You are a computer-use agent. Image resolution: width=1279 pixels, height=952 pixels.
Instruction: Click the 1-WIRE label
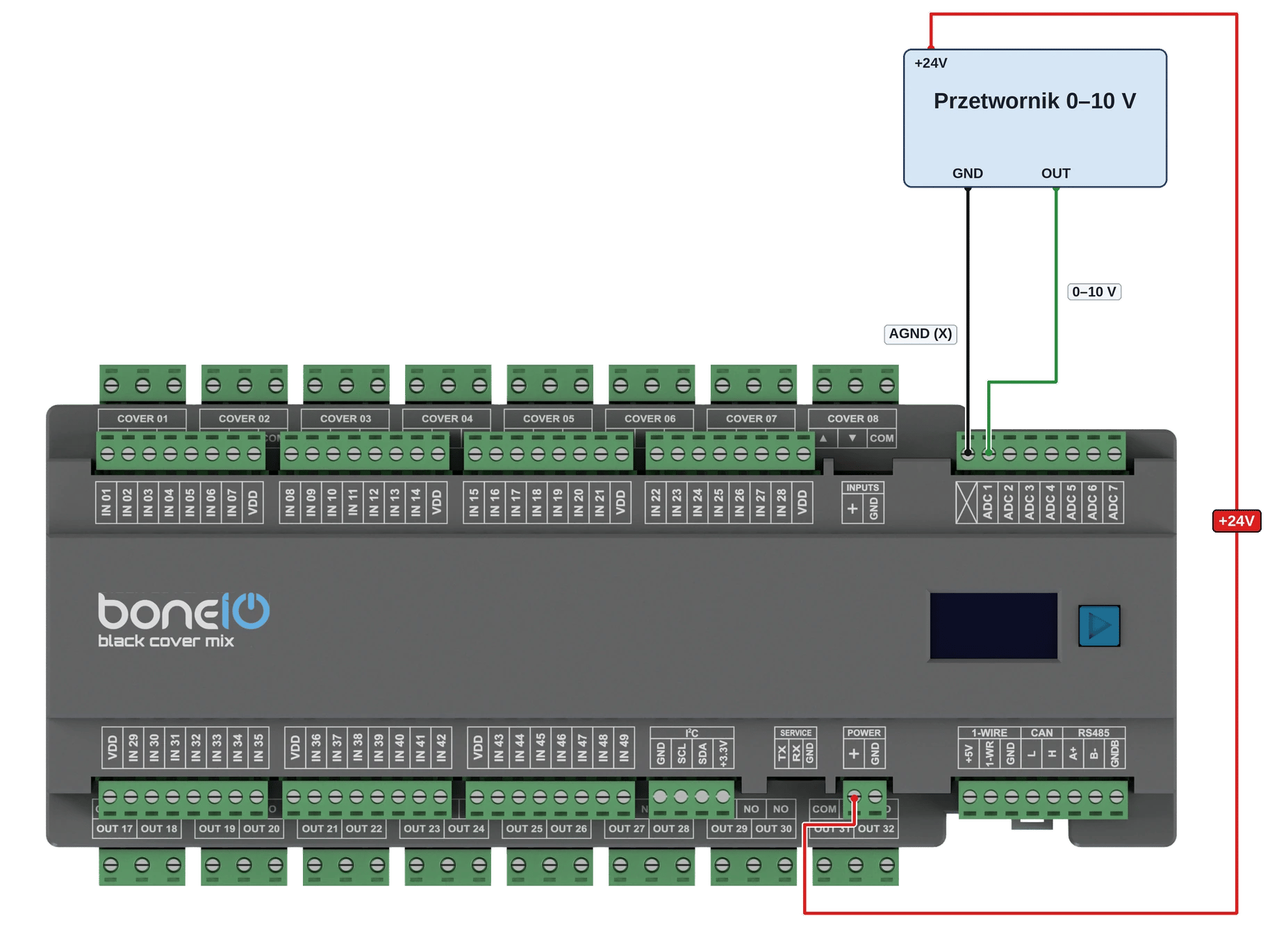tap(989, 733)
